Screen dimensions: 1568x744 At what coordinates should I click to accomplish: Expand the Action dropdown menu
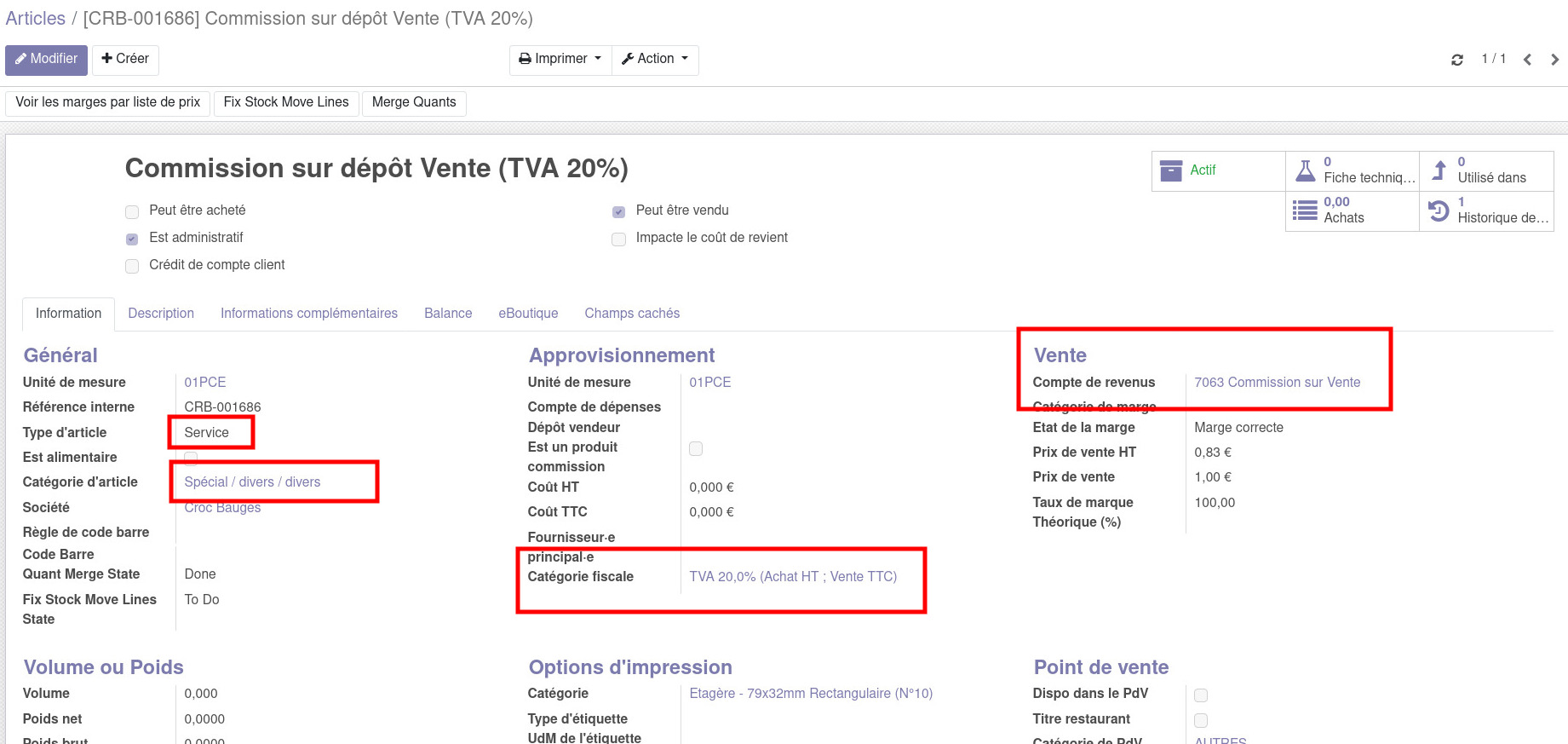pyautogui.click(x=655, y=60)
